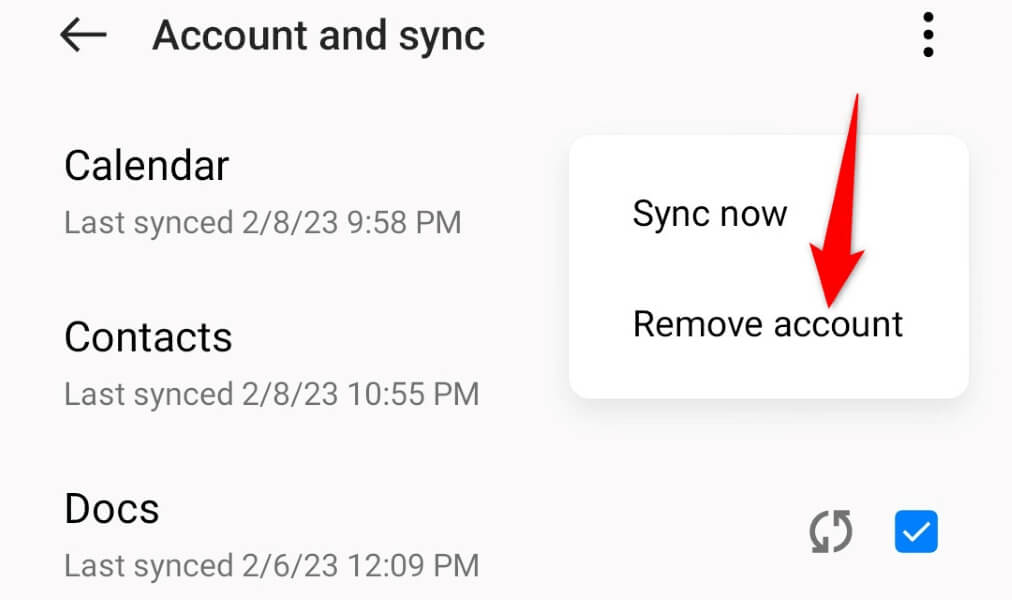The height and width of the screenshot is (600, 1012).
Task: Uncheck the Docs sync checkbox
Action: pos(915,532)
